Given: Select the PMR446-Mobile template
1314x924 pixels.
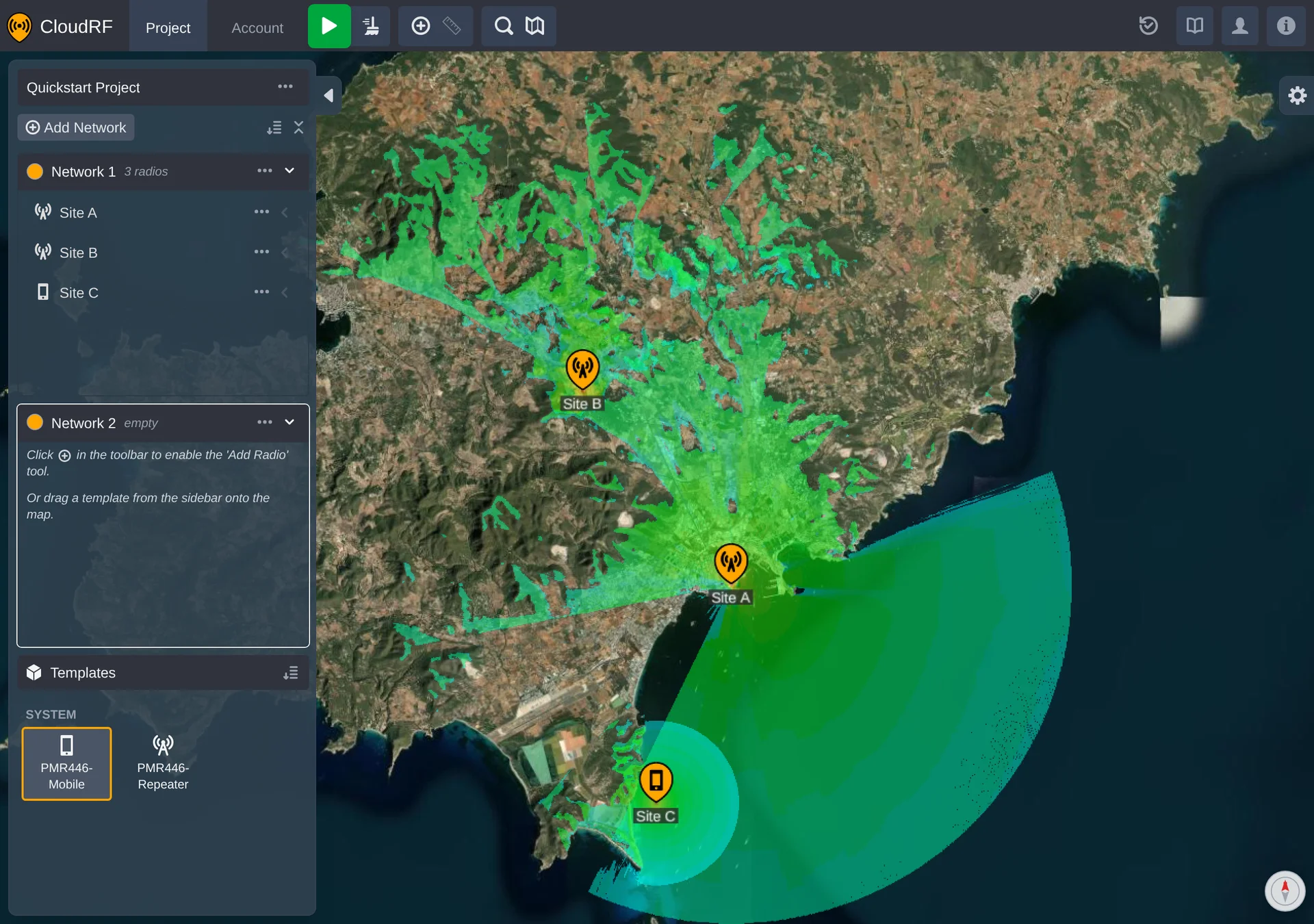Looking at the screenshot, I should point(66,764).
